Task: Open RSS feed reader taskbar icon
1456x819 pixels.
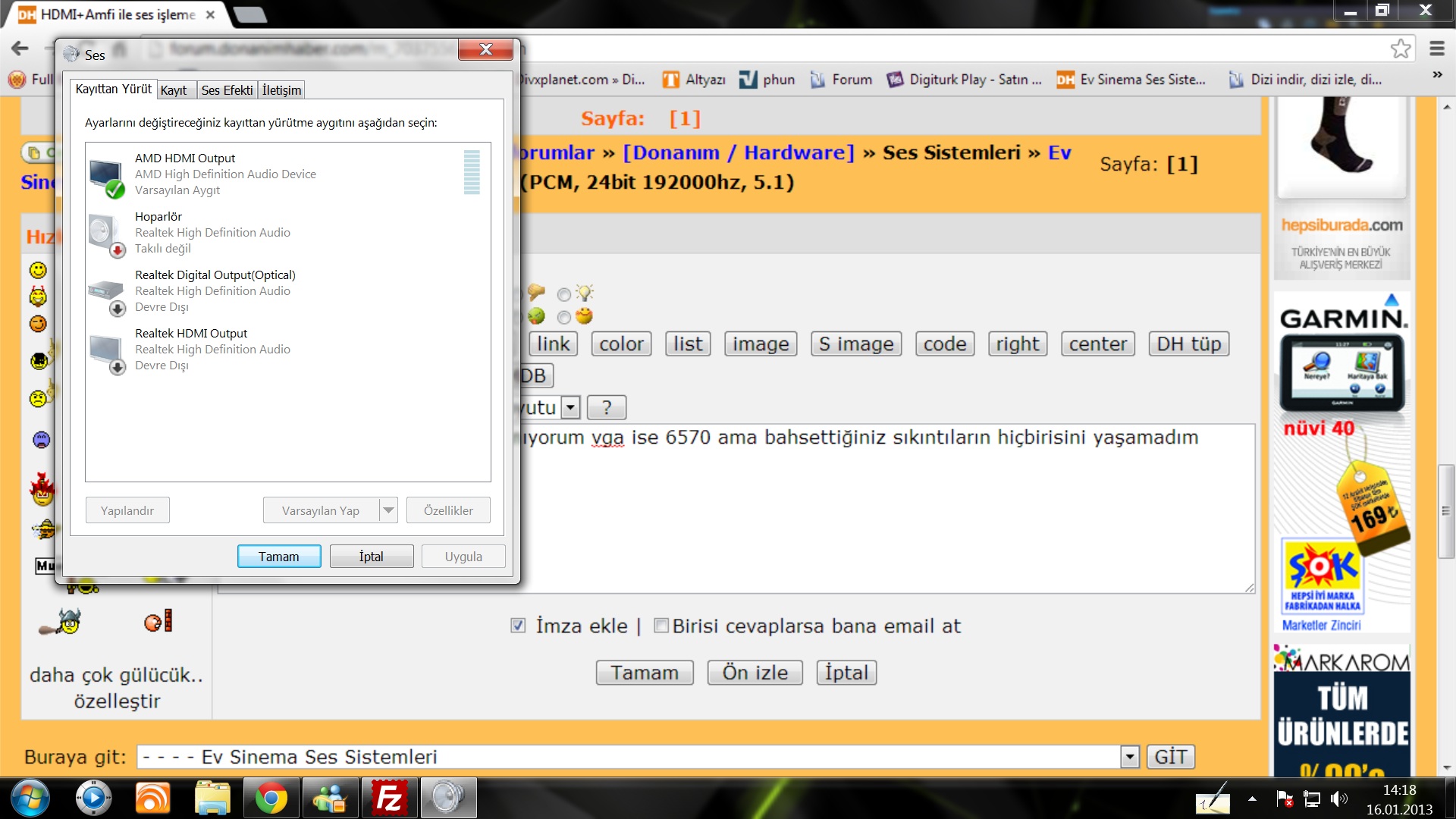Action: (x=152, y=798)
